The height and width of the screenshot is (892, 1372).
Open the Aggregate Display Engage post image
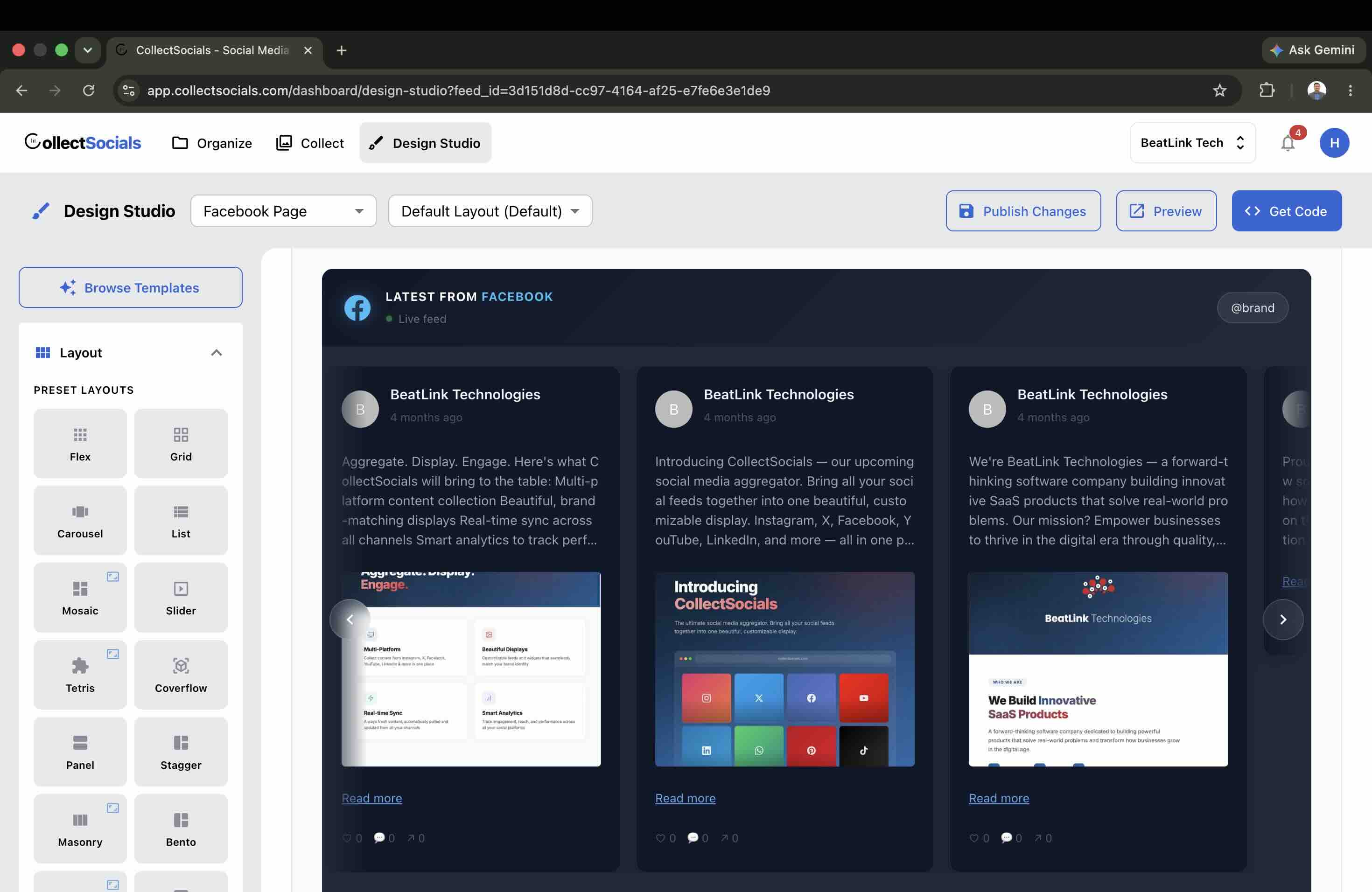[x=471, y=669]
